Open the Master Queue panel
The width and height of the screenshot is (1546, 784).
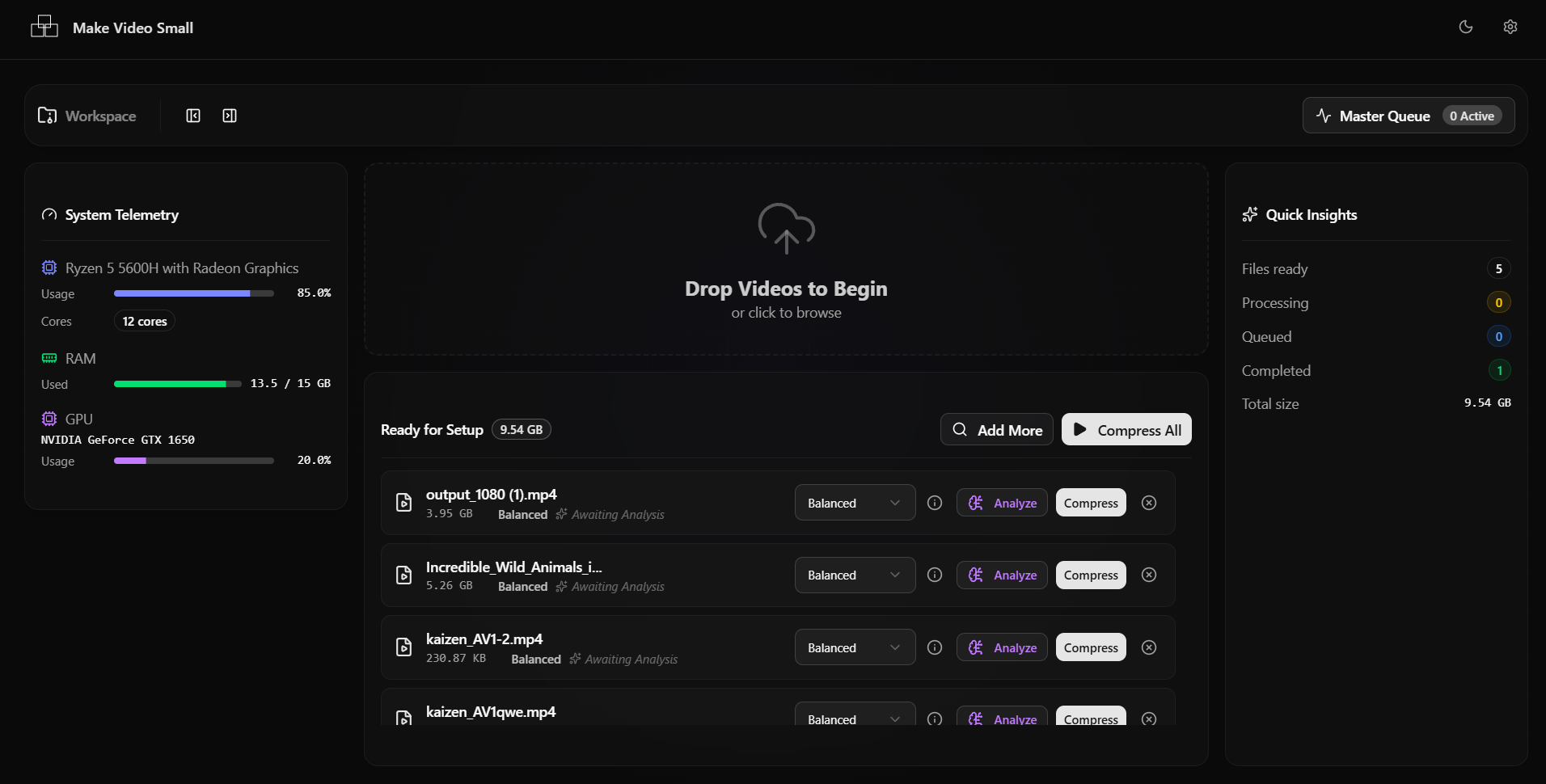(x=1408, y=116)
